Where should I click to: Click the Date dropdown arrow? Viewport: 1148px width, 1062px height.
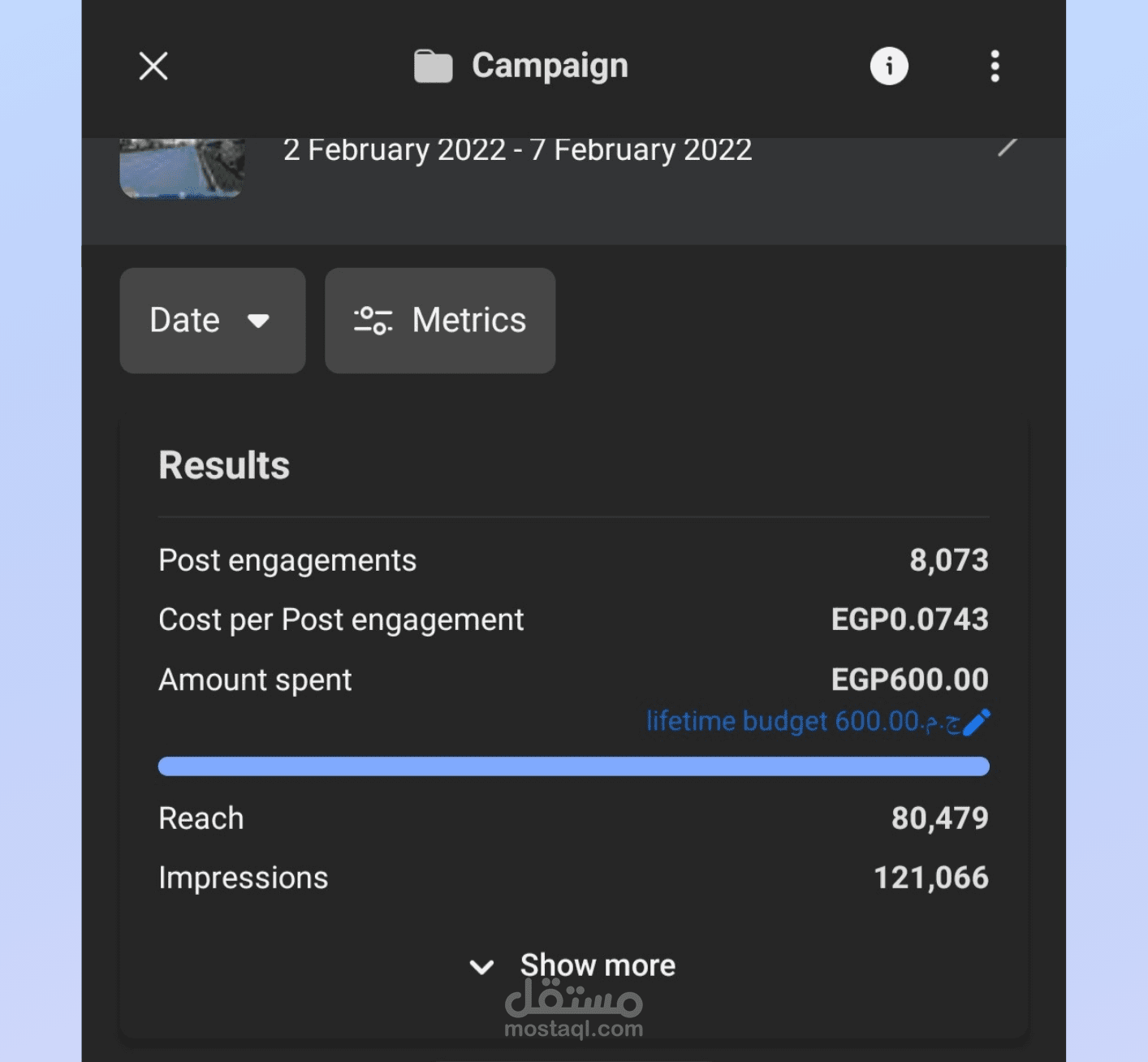point(258,321)
